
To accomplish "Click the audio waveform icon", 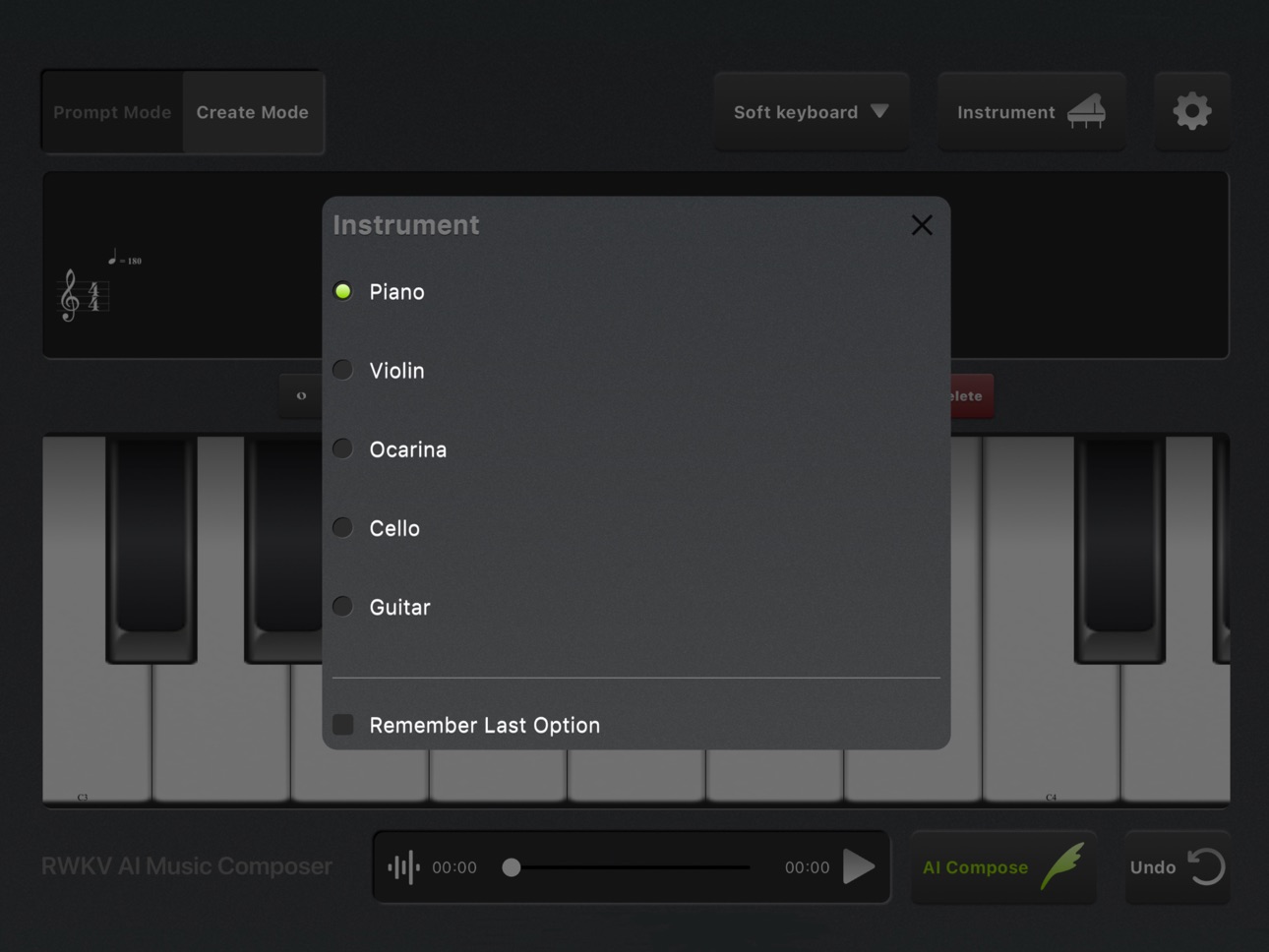I will click(403, 867).
